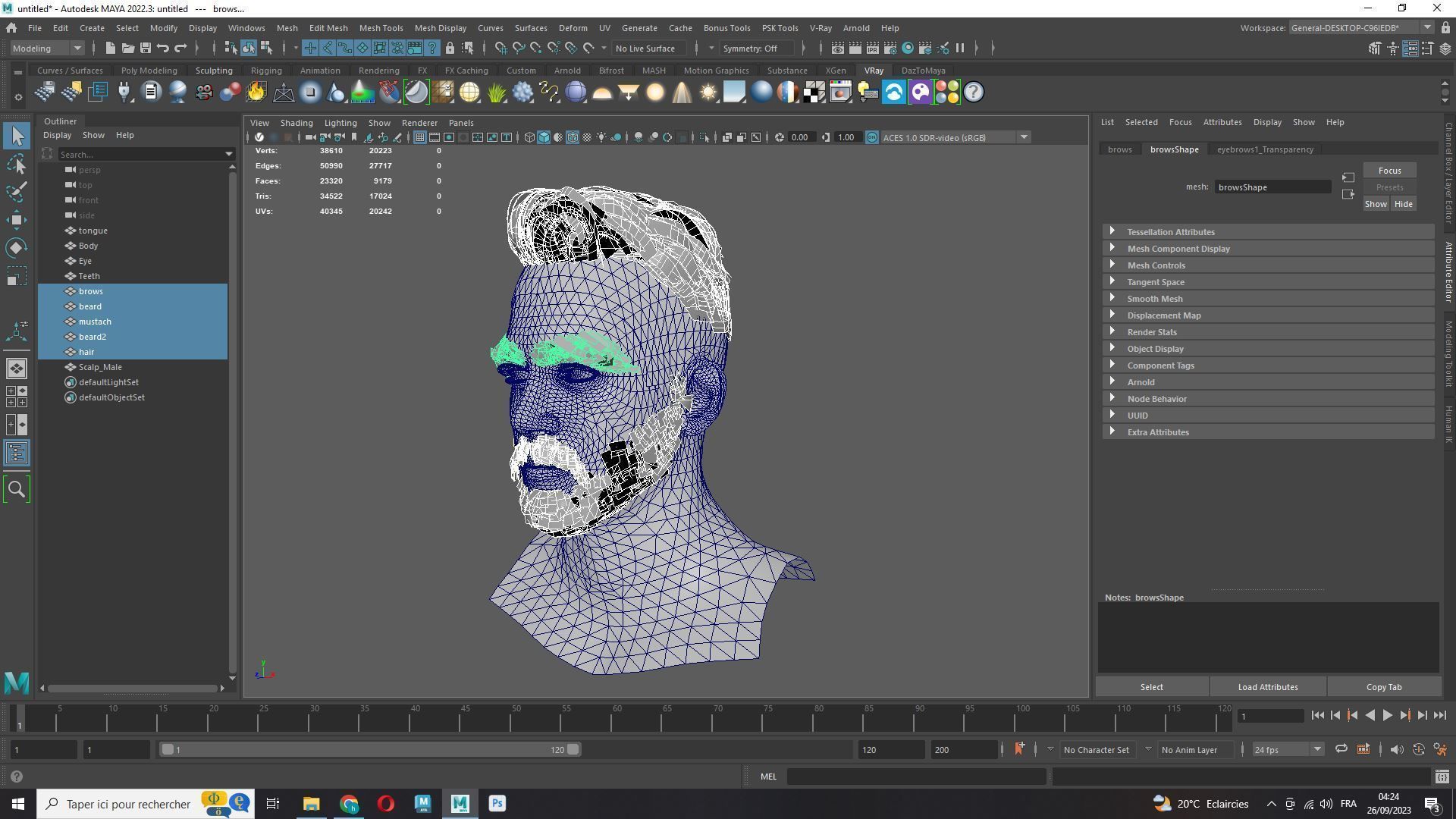Click the Maya home icon in menu bar
Image resolution: width=1456 pixels, height=819 pixels.
[11, 28]
